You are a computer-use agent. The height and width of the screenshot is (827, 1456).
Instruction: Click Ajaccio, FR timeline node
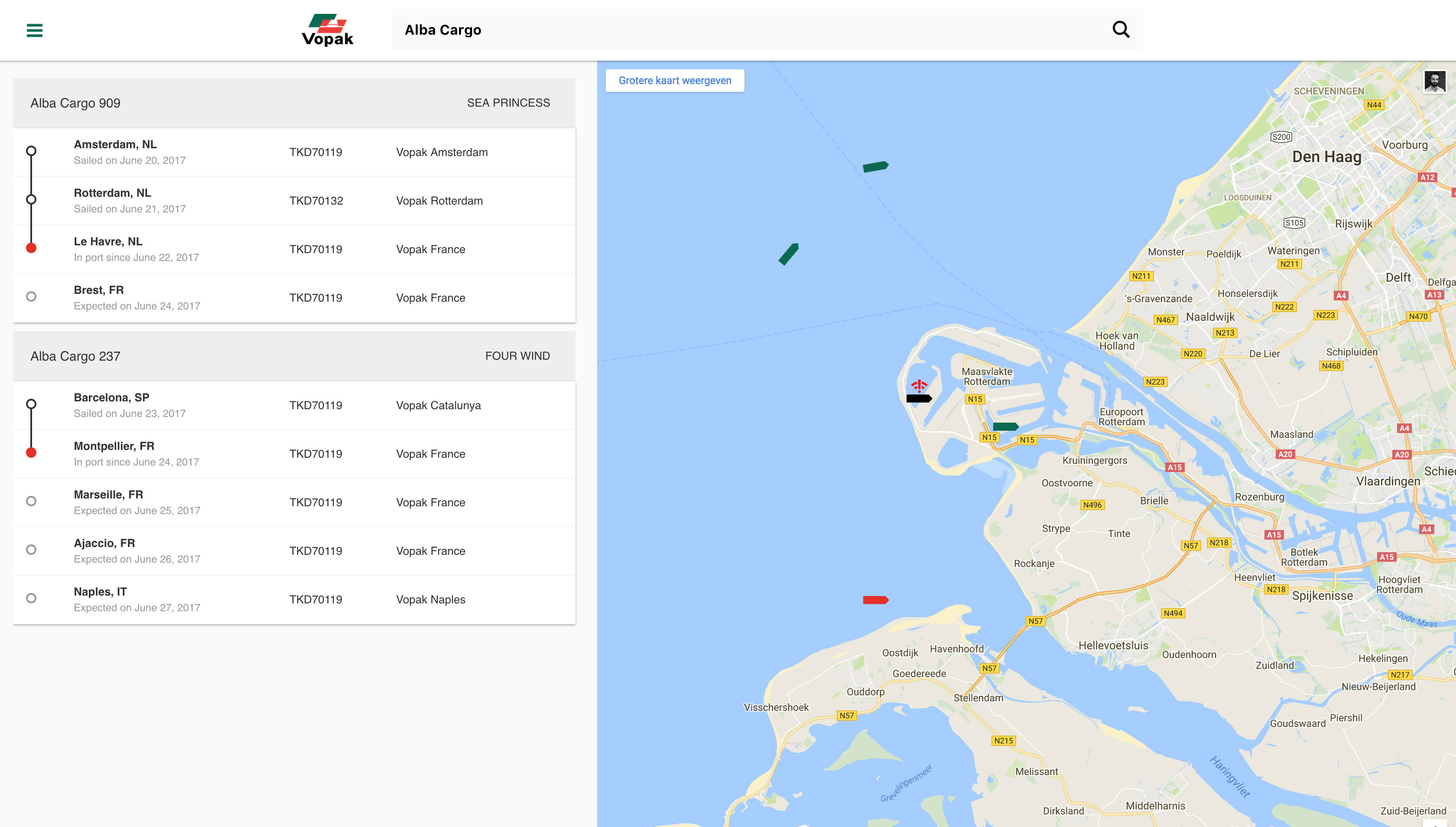[31, 550]
